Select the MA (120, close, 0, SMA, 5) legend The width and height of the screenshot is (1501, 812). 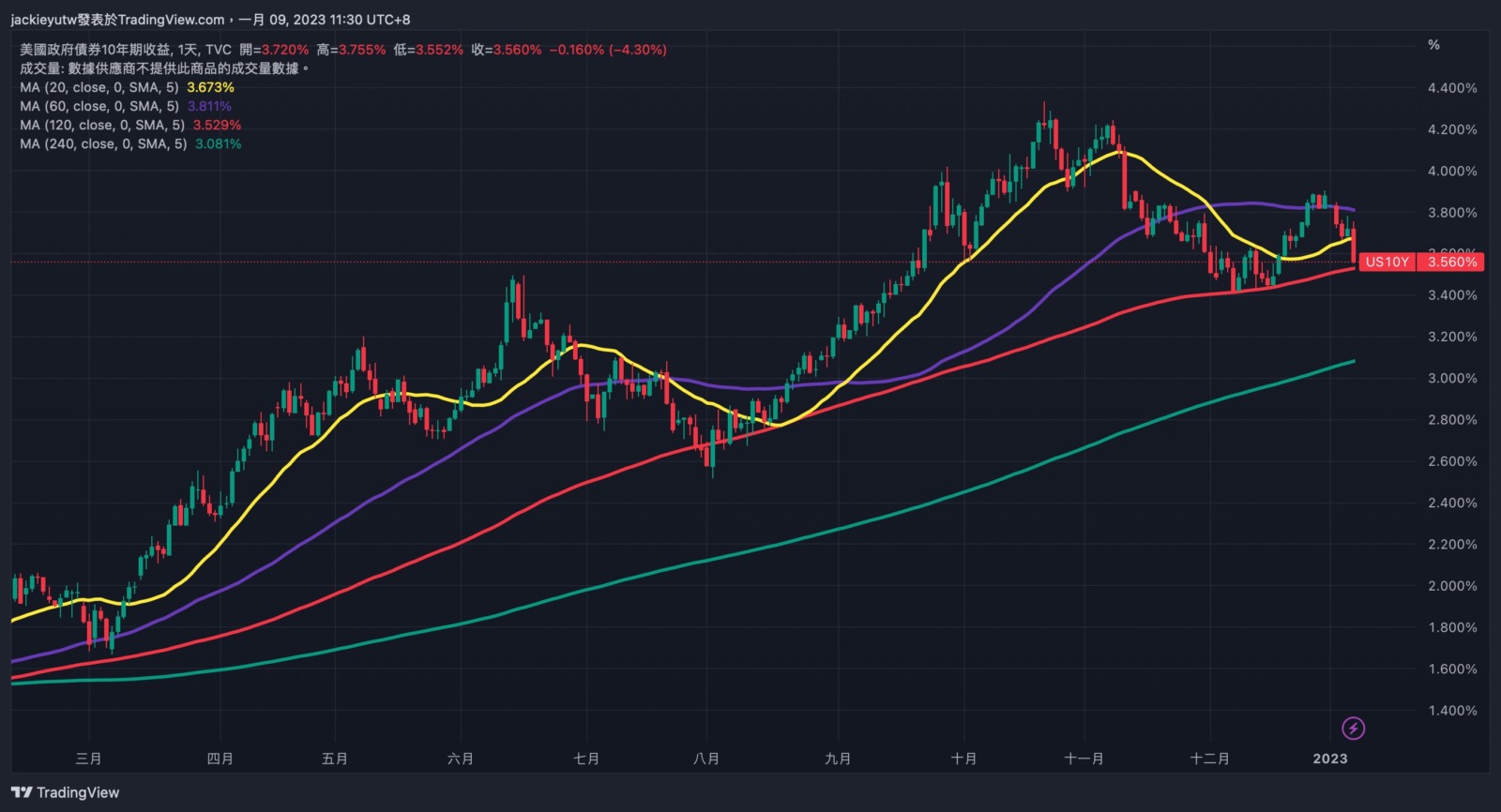point(102,125)
